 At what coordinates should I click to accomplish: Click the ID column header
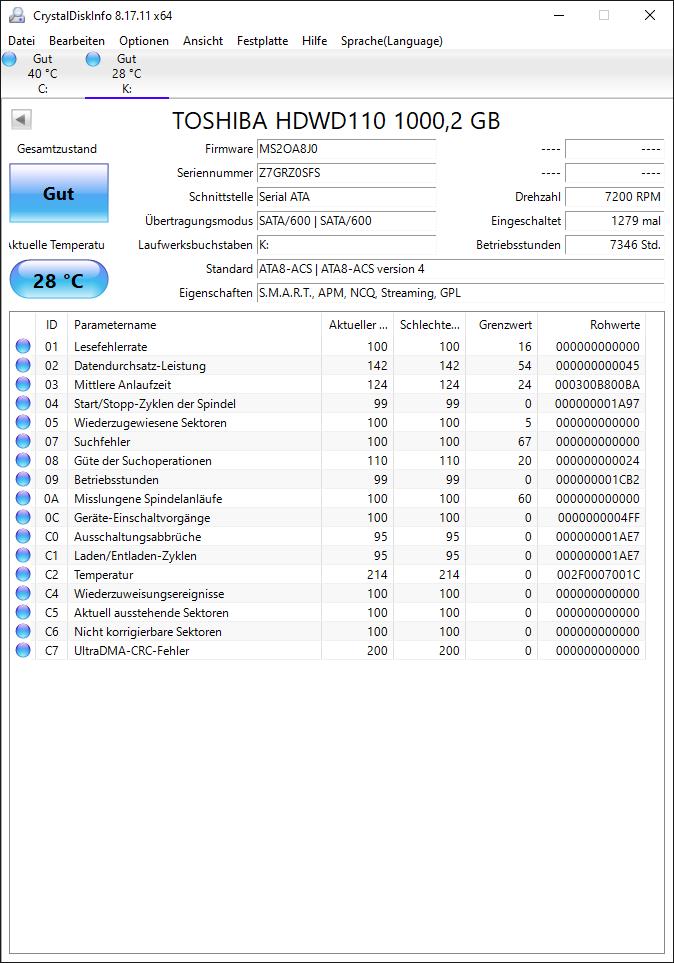coord(52,324)
